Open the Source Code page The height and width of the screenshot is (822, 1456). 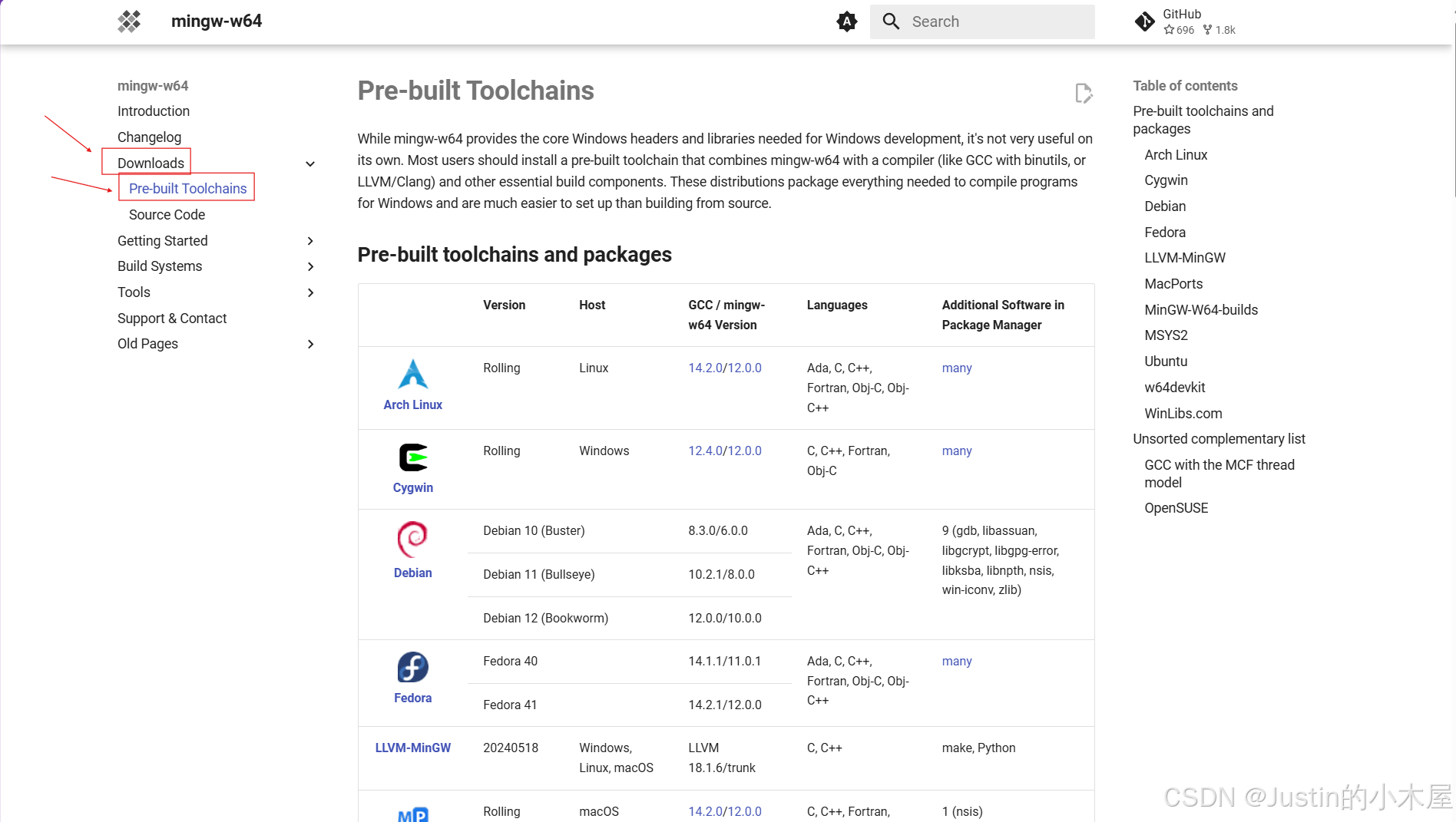[167, 215]
